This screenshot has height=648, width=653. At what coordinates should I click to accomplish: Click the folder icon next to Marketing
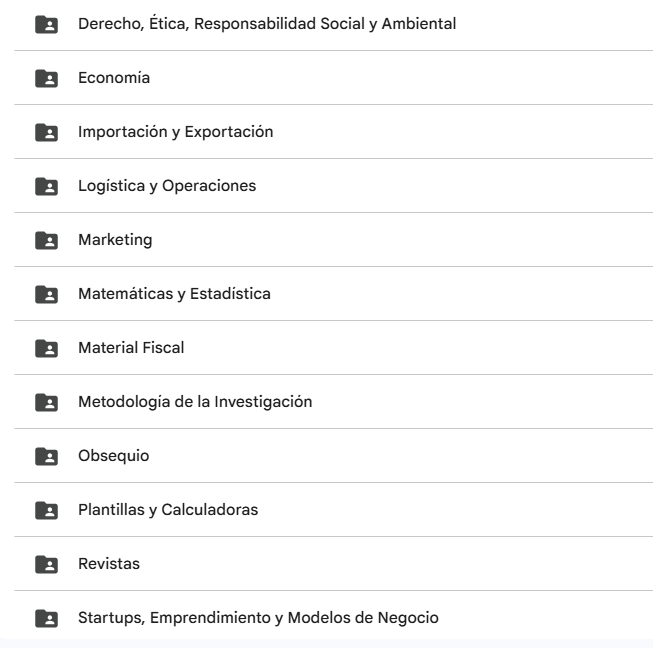[45, 240]
